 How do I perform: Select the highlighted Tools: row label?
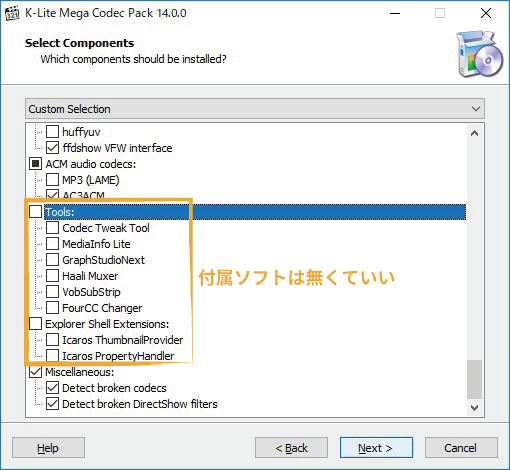(x=255, y=212)
